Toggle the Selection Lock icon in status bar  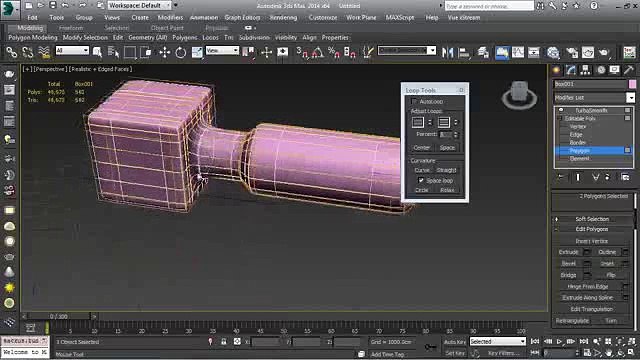point(224,342)
